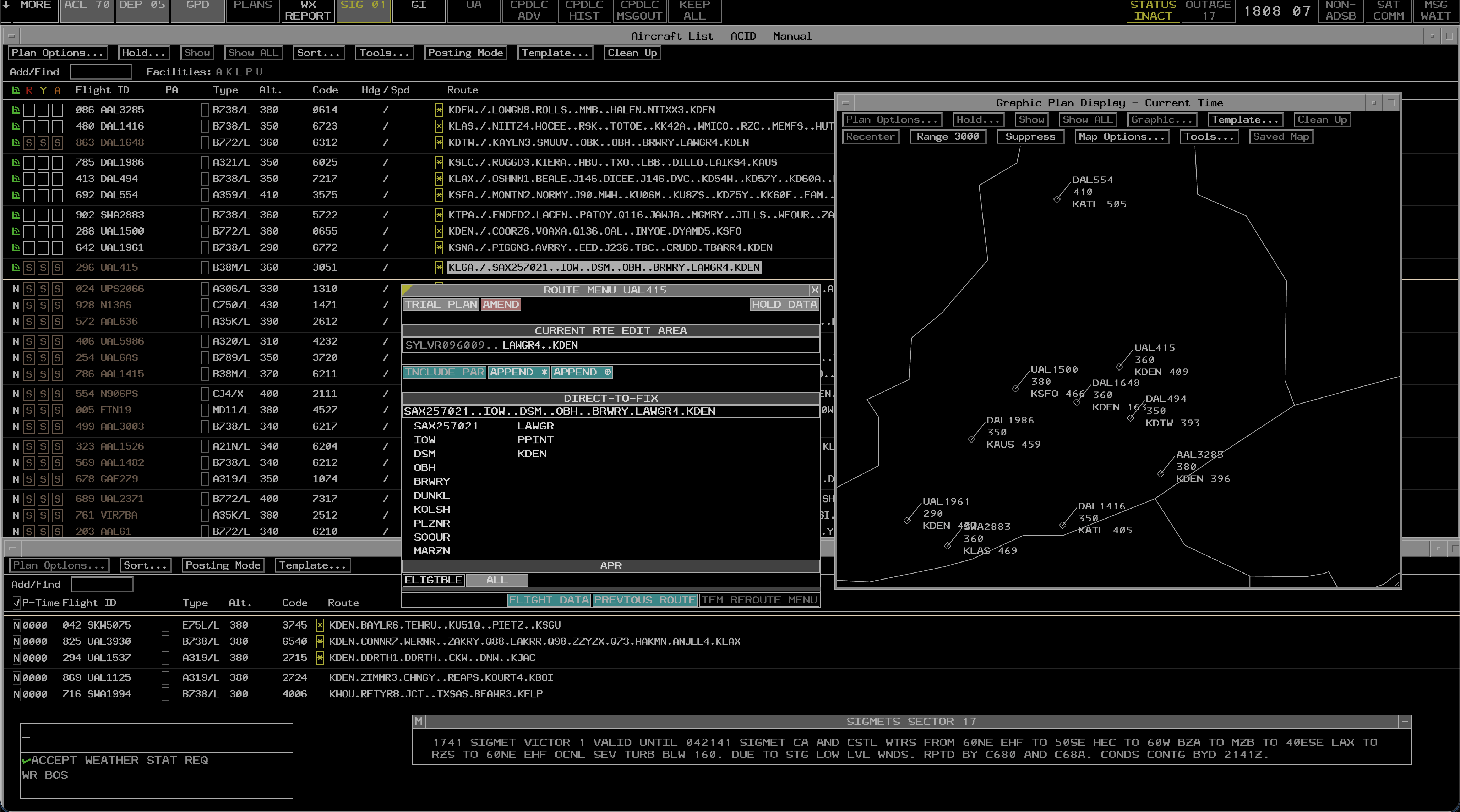
Task: Open Map Options in the Graphic Plan Display
Action: 1121,136
